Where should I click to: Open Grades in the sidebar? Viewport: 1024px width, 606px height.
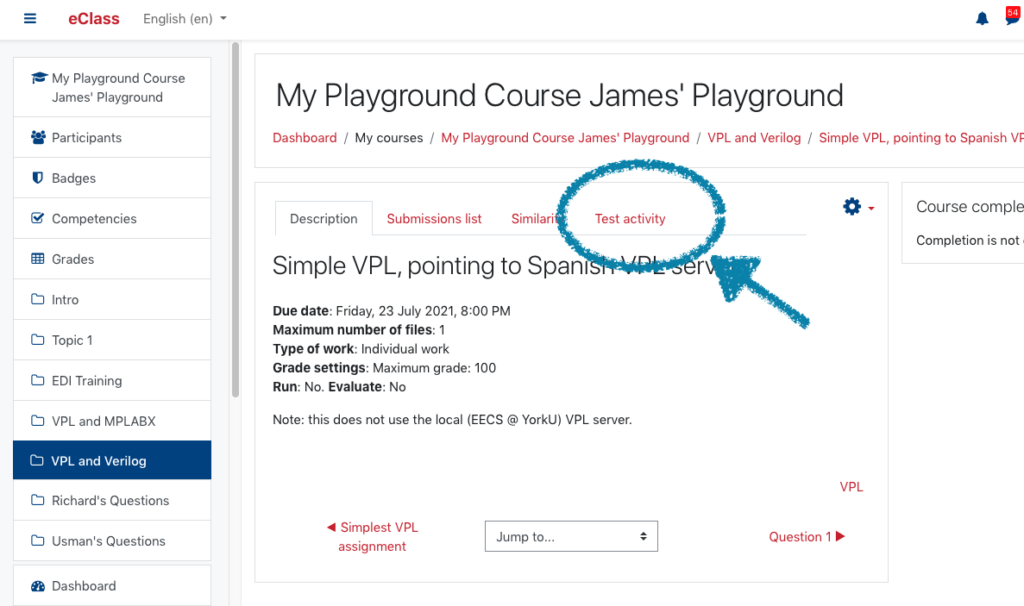pos(112,259)
